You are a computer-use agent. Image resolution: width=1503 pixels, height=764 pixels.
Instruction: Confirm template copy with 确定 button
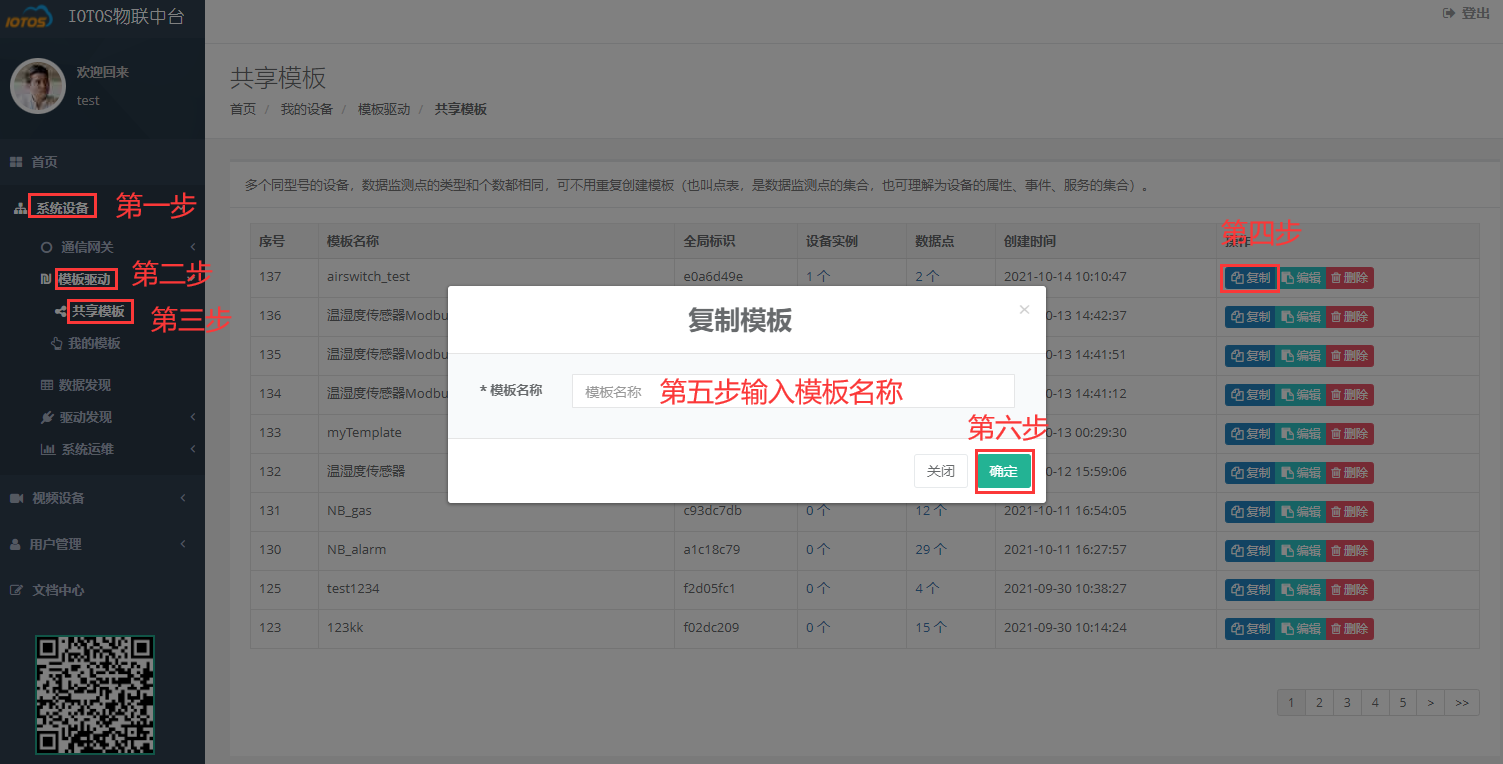tap(1004, 470)
